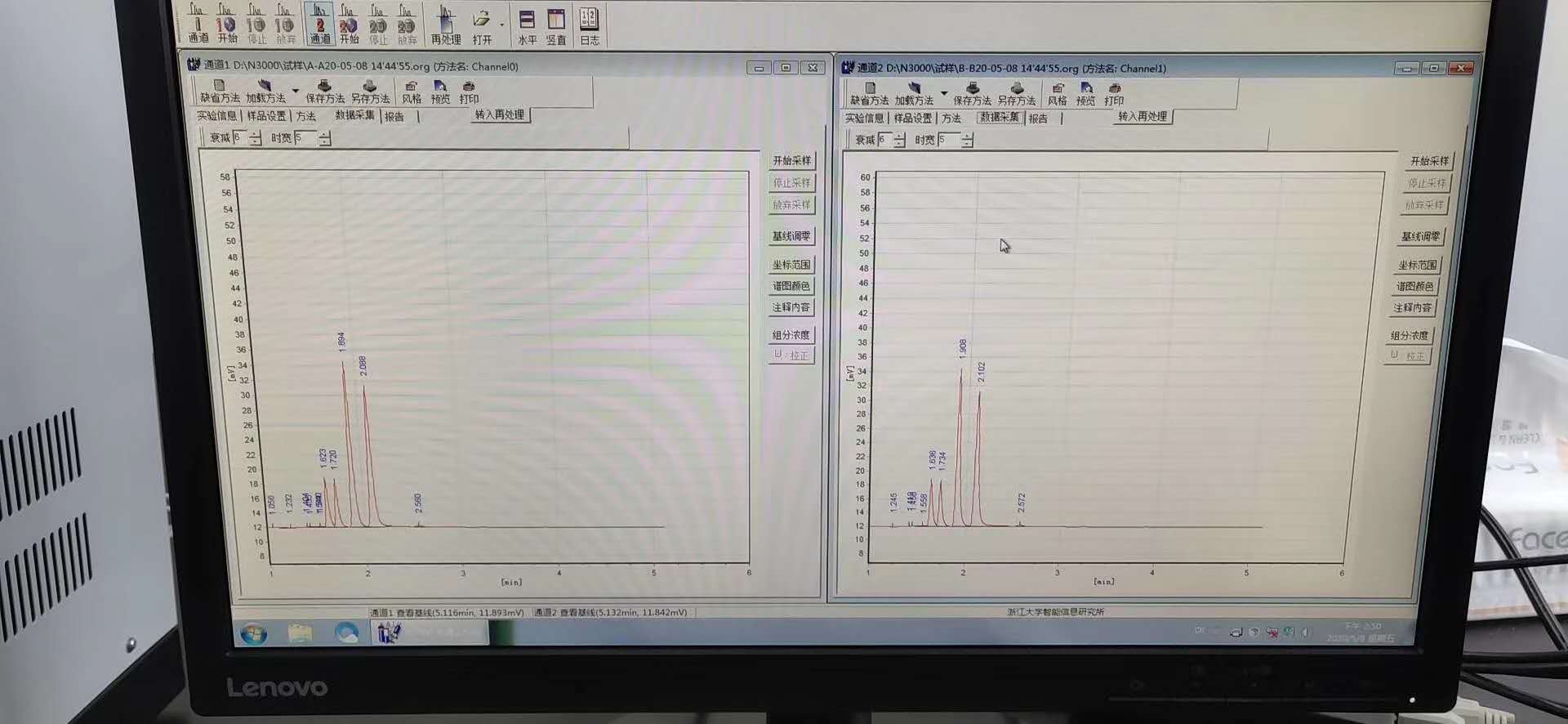
Task: Toggle the channel 1 (通道) button in the top toolbar
Action: click(x=198, y=23)
